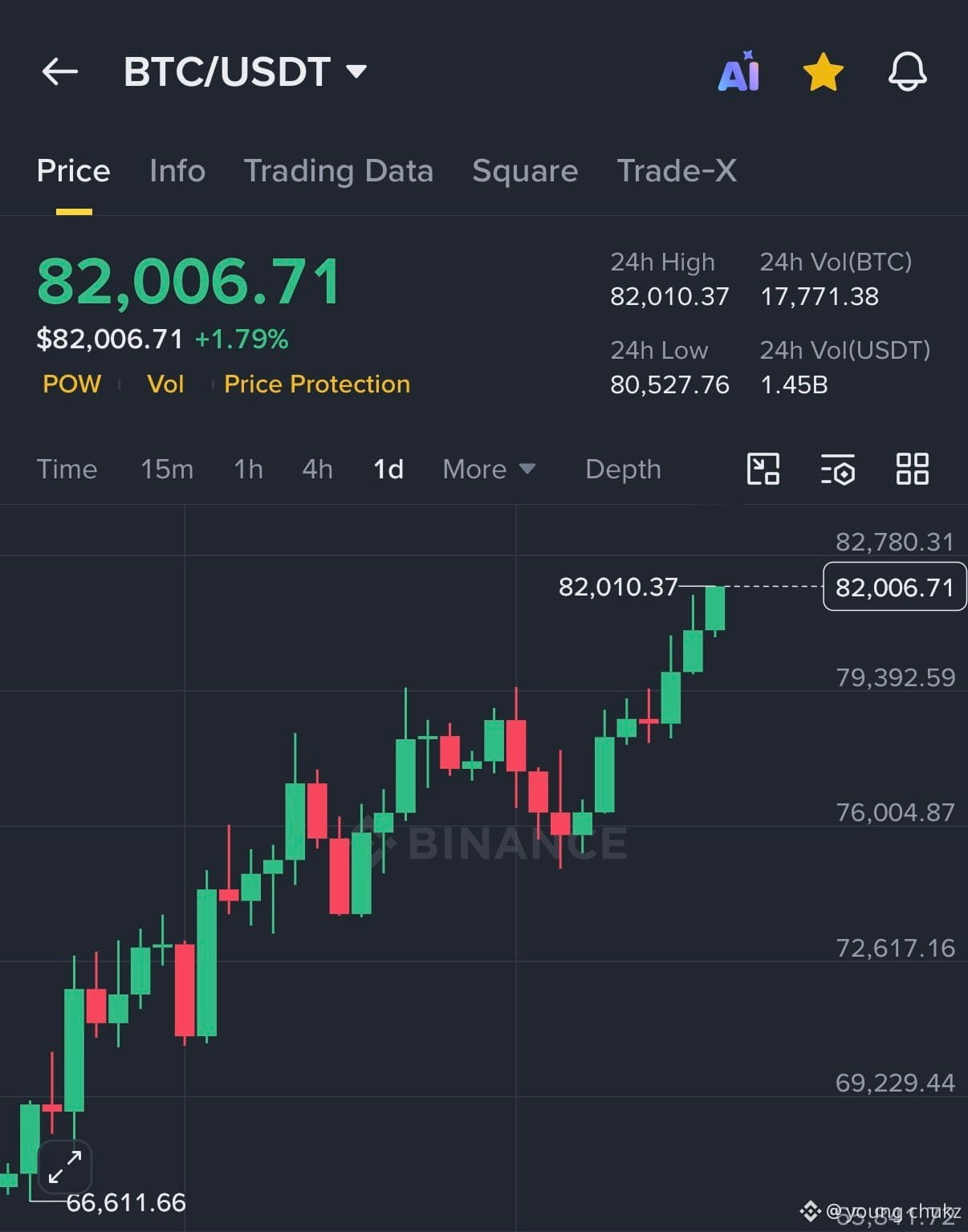The height and width of the screenshot is (1232, 968).
Task: Open the AI analysis feature
Action: [x=738, y=71]
